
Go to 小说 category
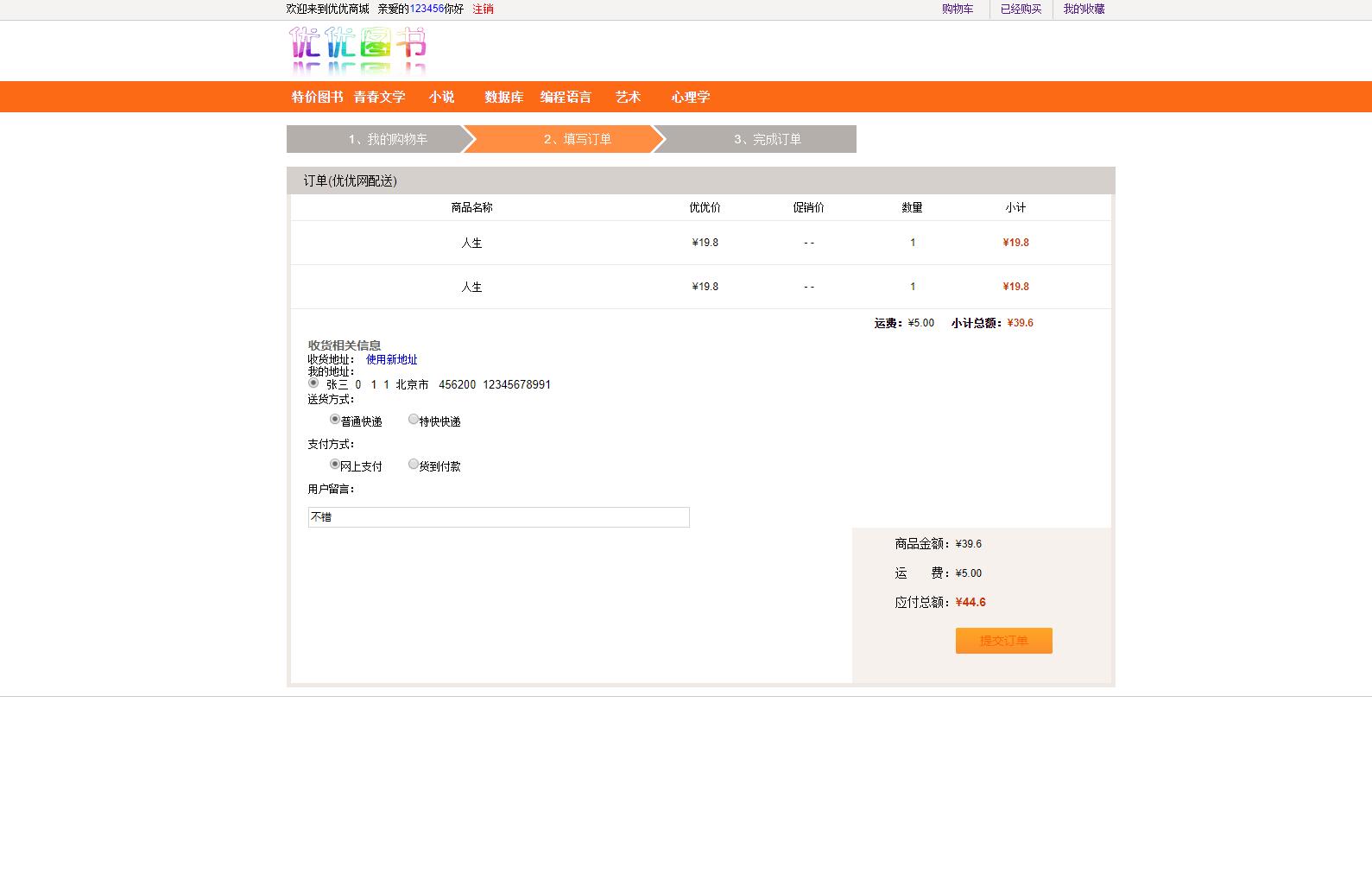coord(441,97)
